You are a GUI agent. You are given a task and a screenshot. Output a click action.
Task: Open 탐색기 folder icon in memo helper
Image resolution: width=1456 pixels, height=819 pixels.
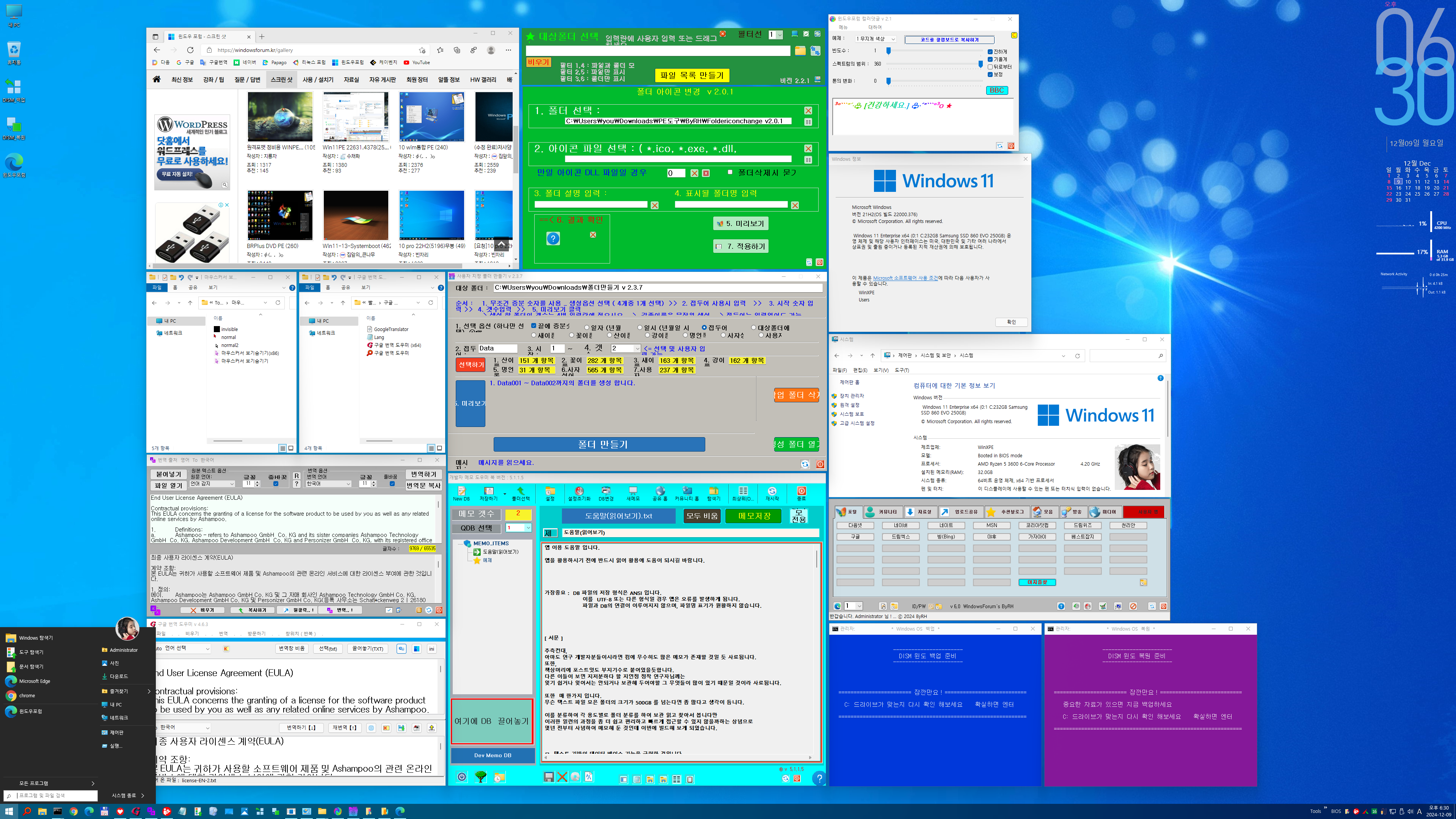(x=714, y=493)
